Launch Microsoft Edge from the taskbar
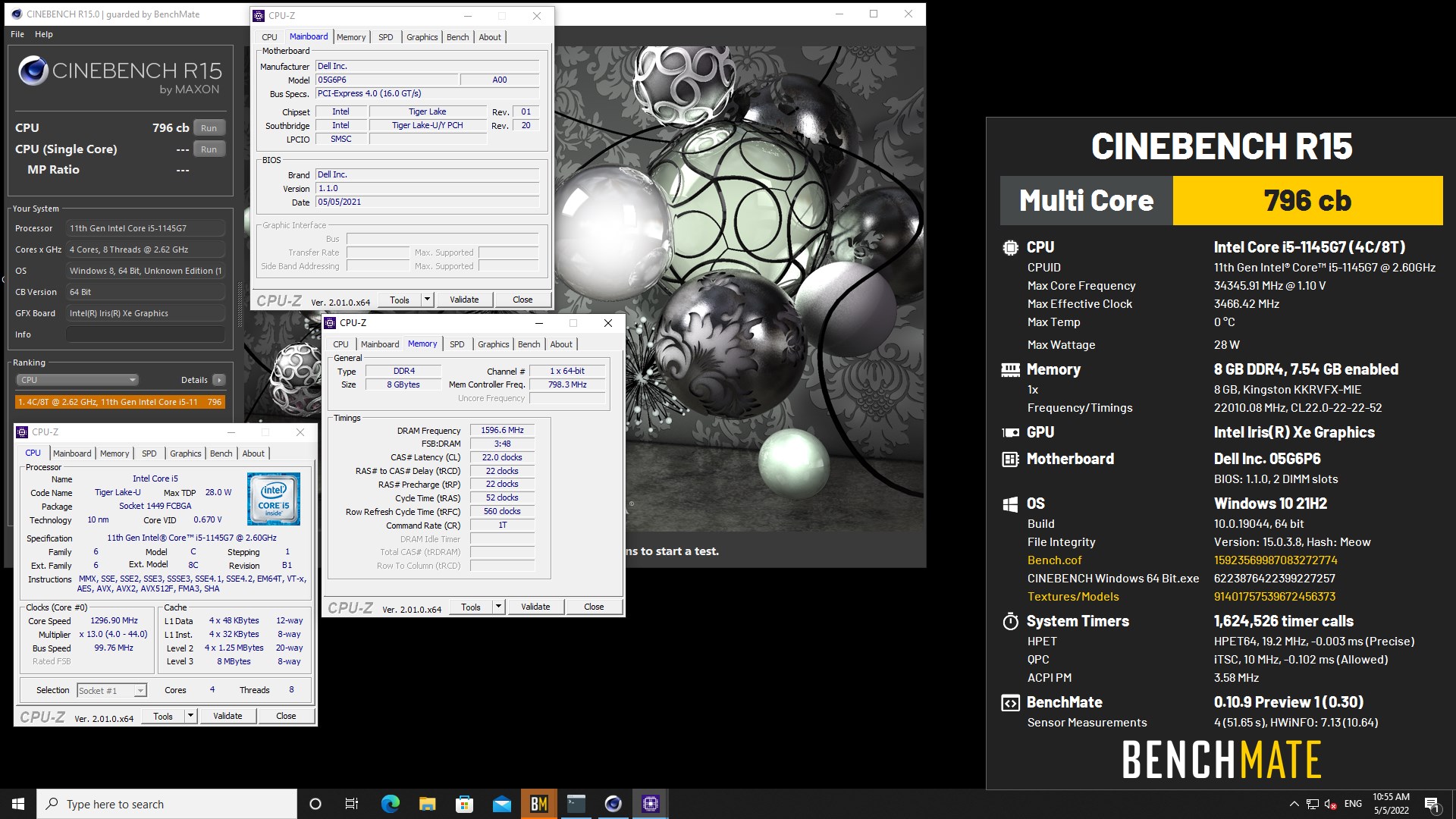This screenshot has height=819, width=1456. pos(390,804)
